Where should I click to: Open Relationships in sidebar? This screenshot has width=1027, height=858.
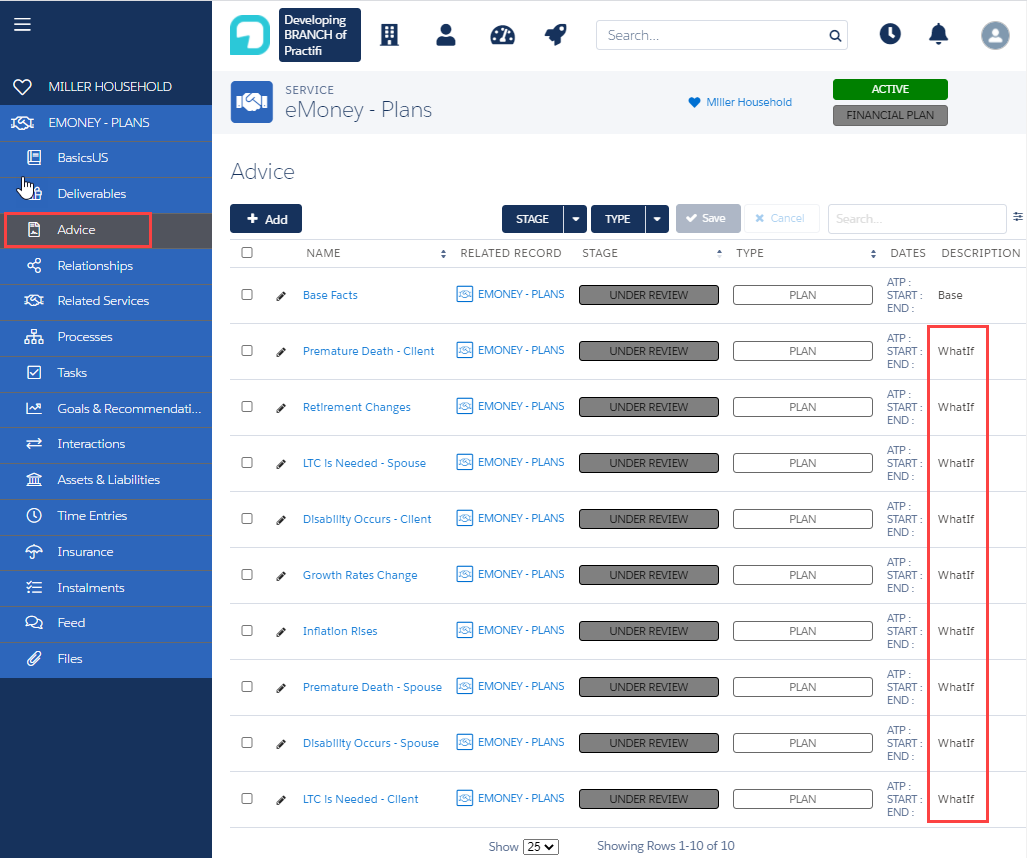click(x=106, y=266)
